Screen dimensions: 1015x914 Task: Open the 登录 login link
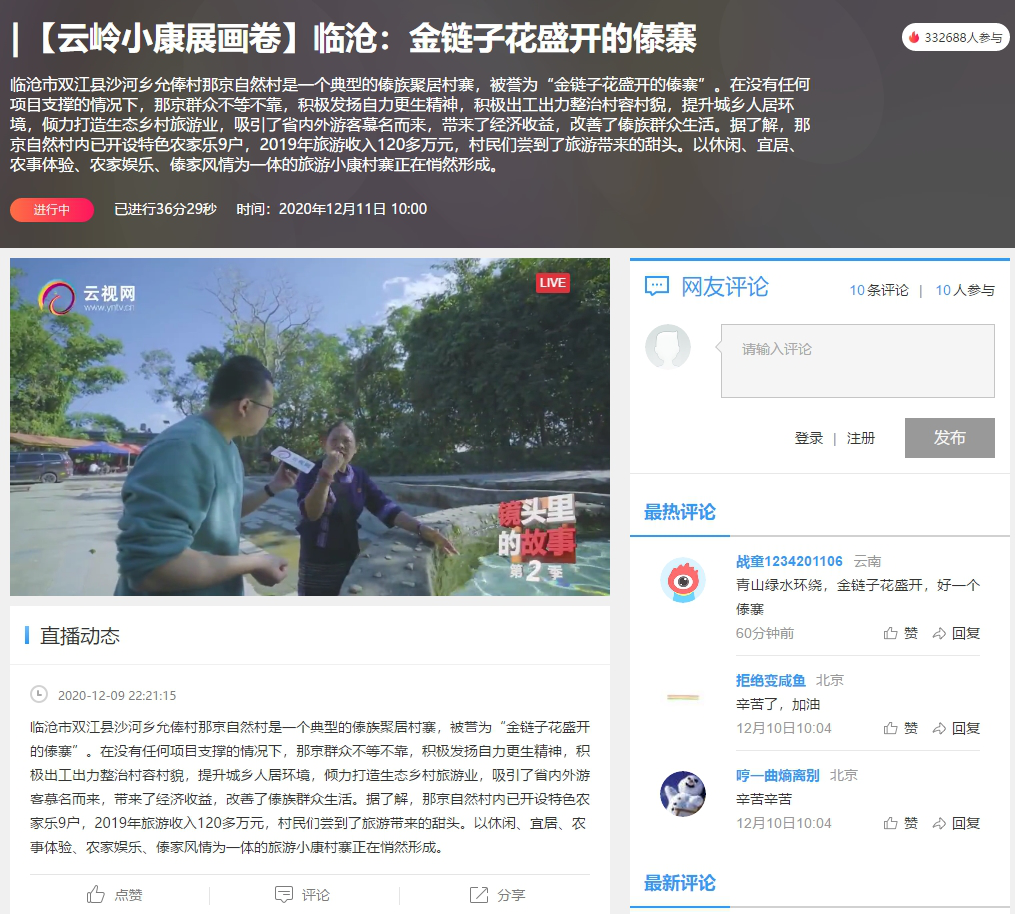click(x=809, y=438)
